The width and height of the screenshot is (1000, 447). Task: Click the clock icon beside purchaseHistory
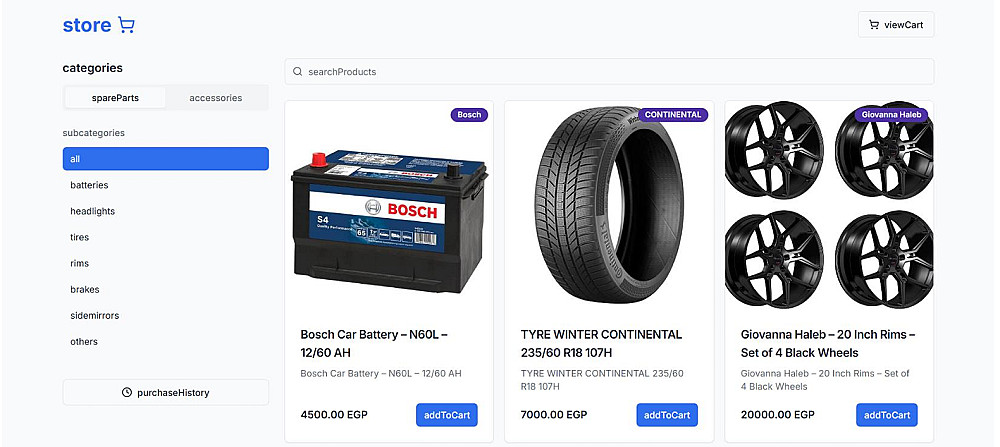pos(127,393)
